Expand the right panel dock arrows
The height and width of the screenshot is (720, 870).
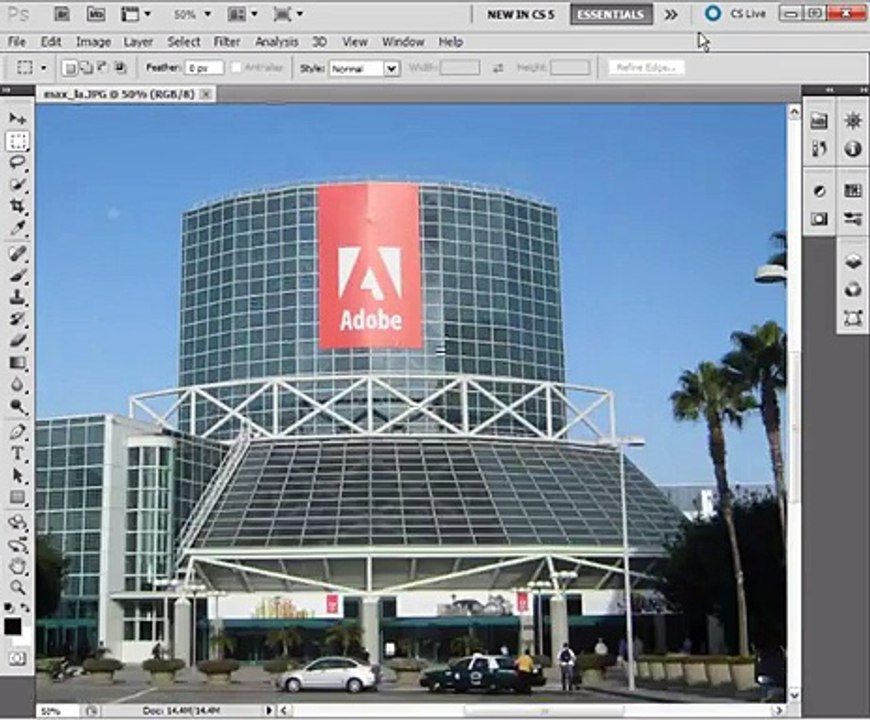829,89
